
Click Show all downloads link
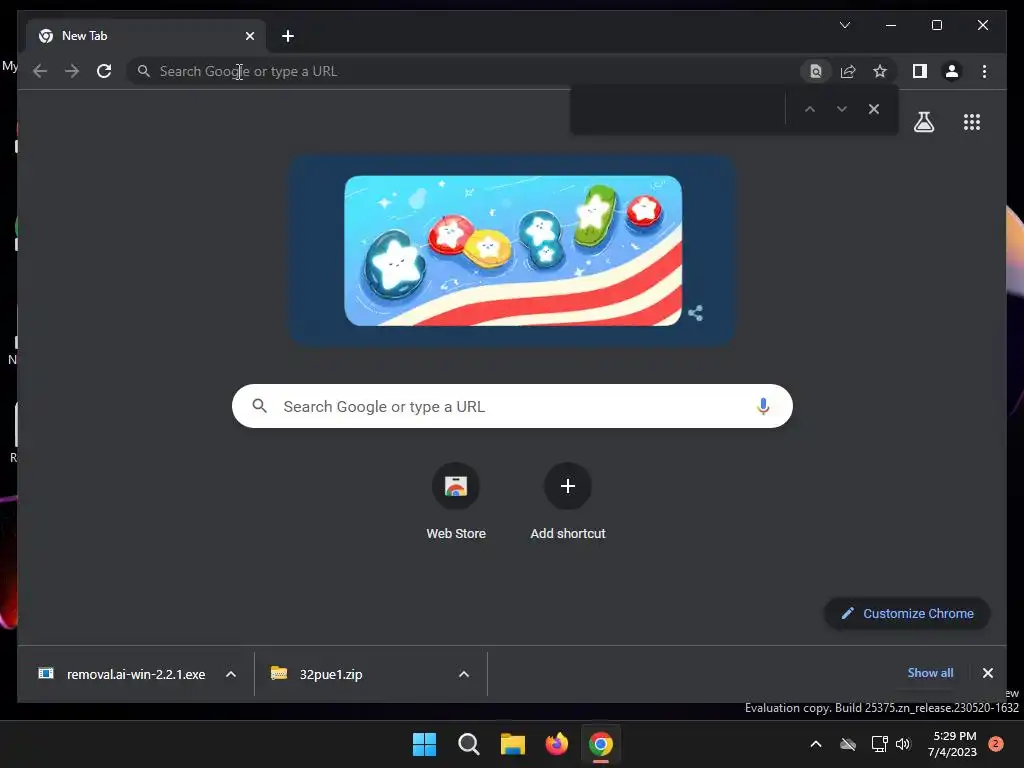tap(930, 673)
